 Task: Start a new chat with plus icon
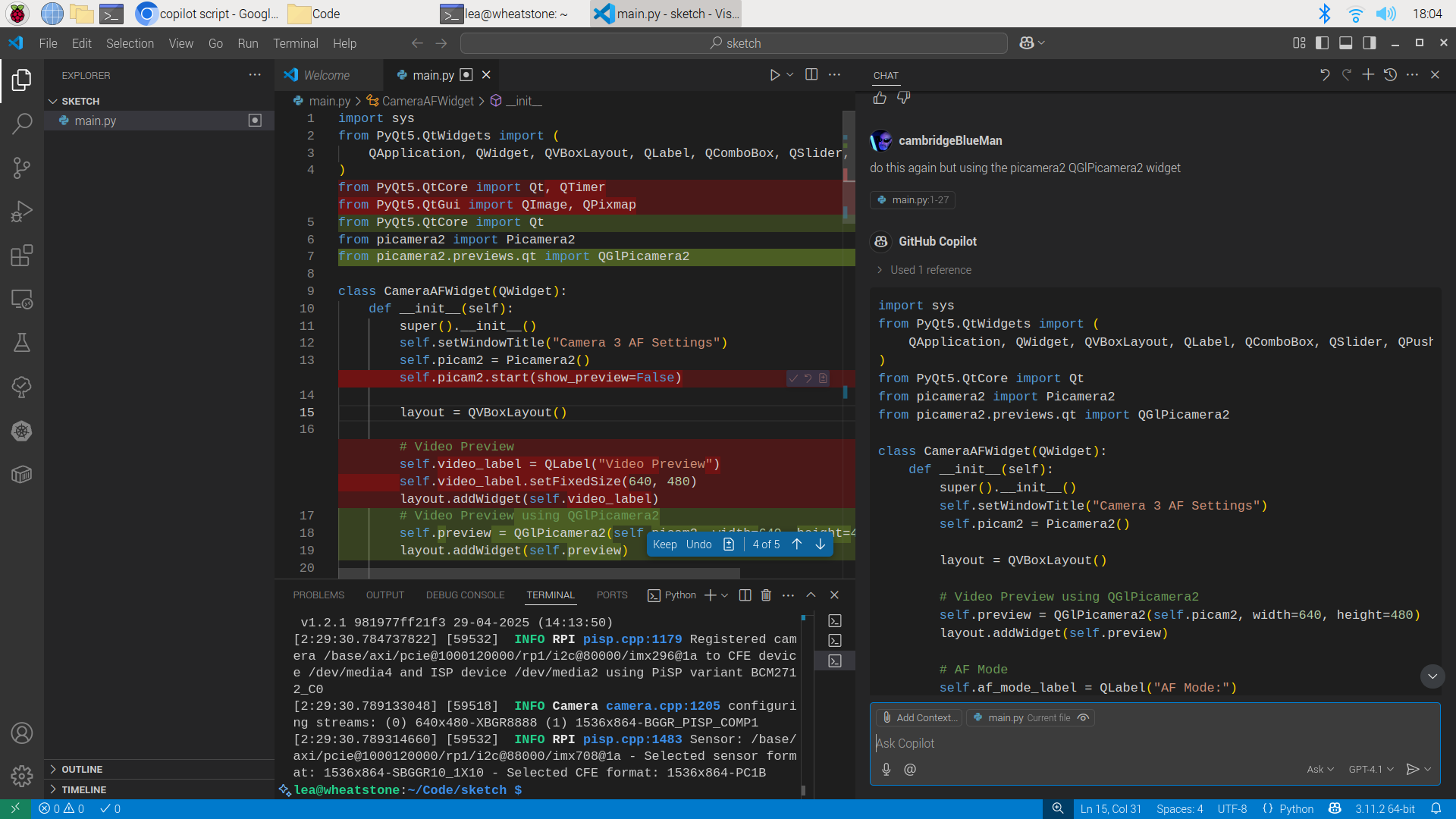click(x=1368, y=75)
